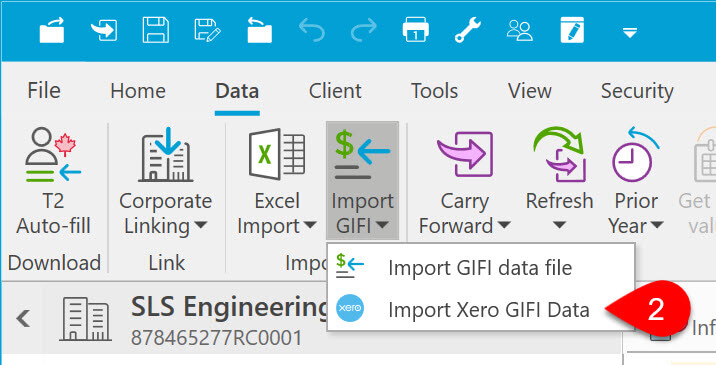Click the Print icon
Image resolution: width=716 pixels, height=365 pixels.
click(x=416, y=31)
